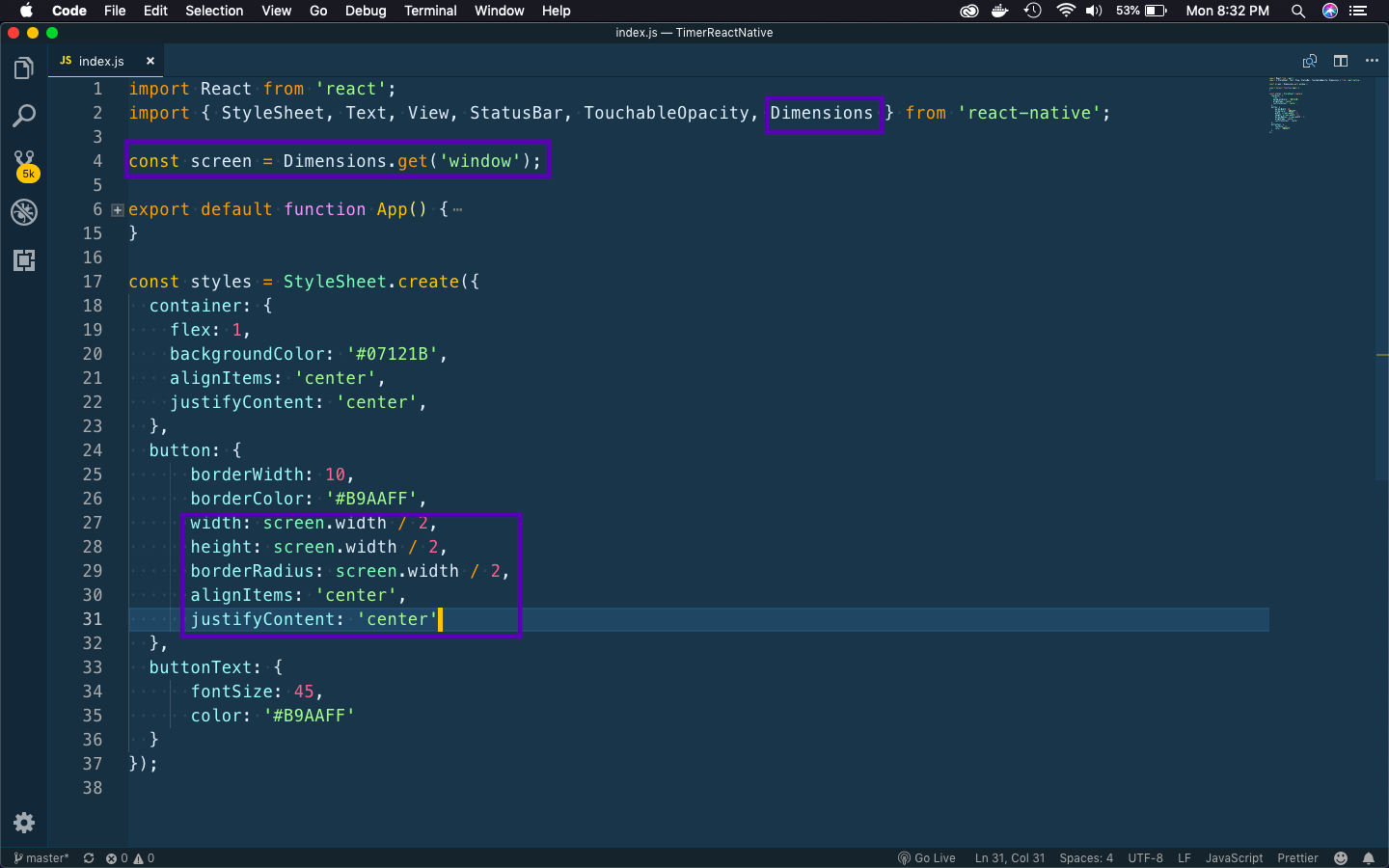
Task: Open the notifications bell
Action: pyautogui.click(x=1369, y=858)
